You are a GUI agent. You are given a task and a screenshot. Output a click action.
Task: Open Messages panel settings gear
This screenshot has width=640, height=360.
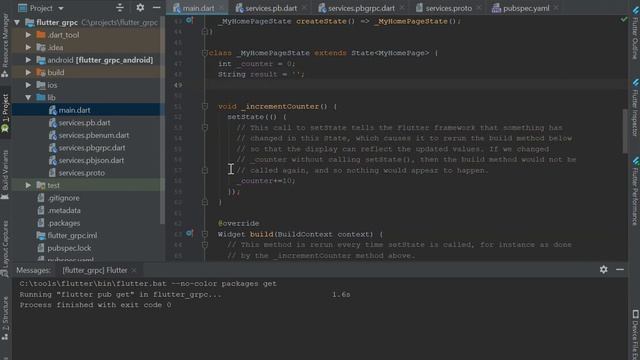(604, 269)
